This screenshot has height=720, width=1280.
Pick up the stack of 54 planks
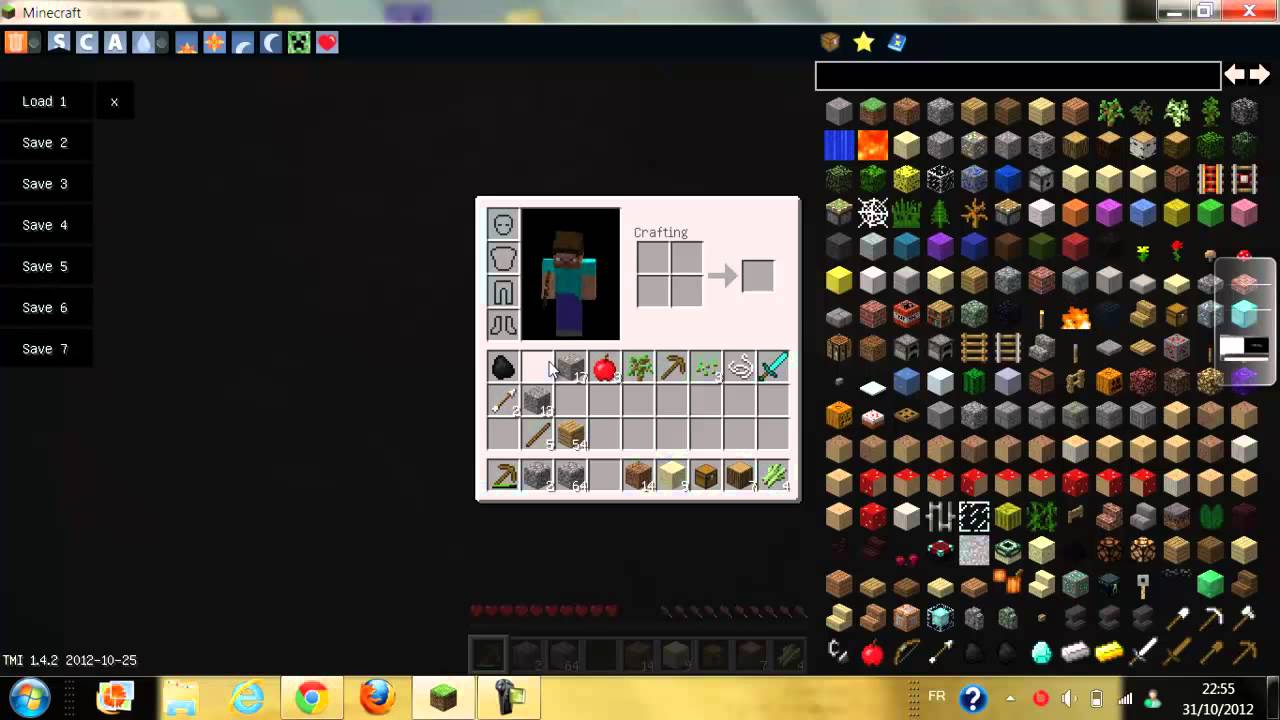[x=571, y=435]
